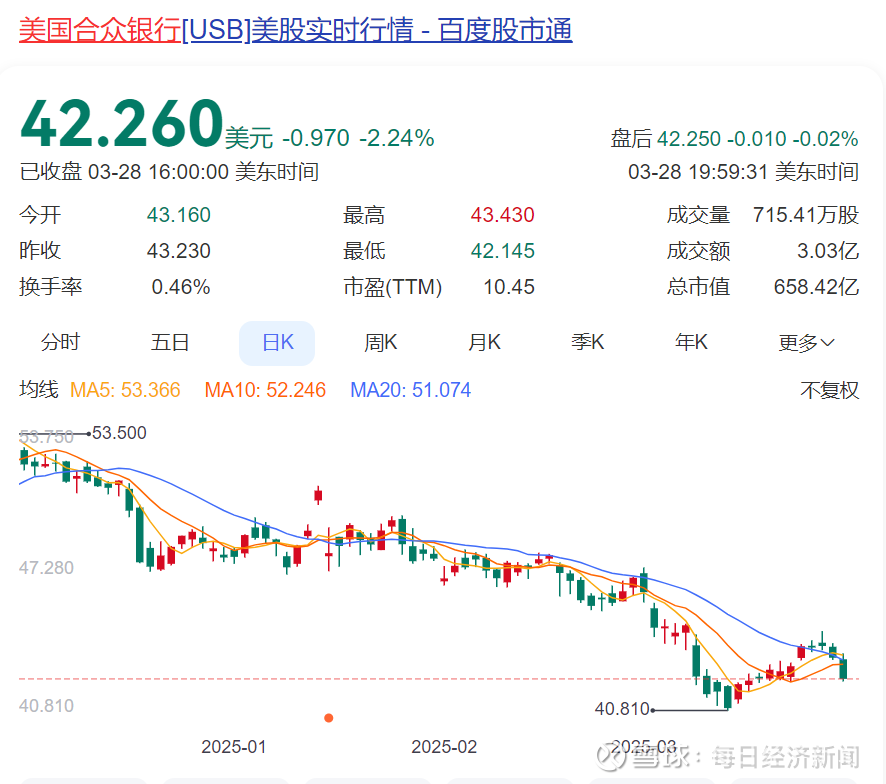Switch to the 分时 chart tab

pos(60,343)
